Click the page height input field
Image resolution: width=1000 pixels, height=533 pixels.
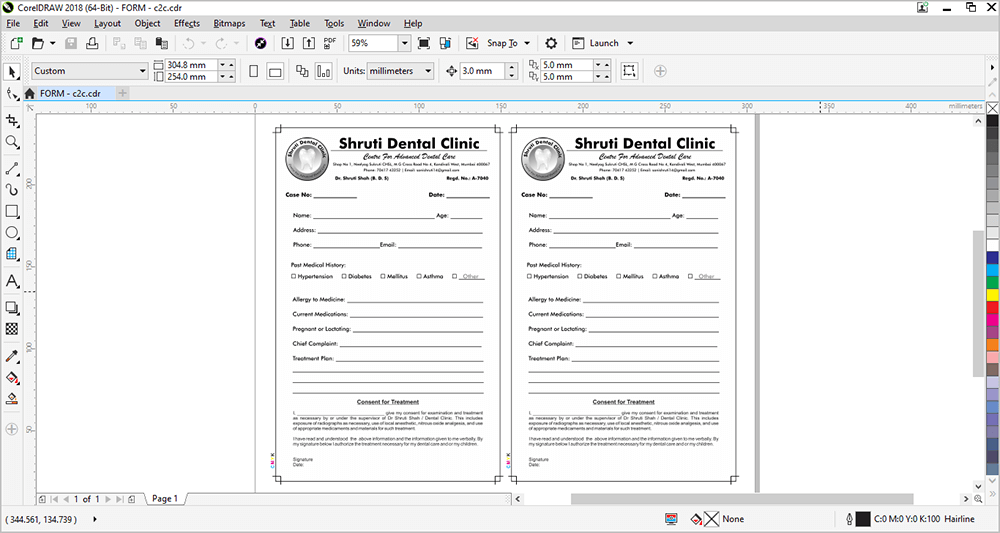click(x=191, y=77)
